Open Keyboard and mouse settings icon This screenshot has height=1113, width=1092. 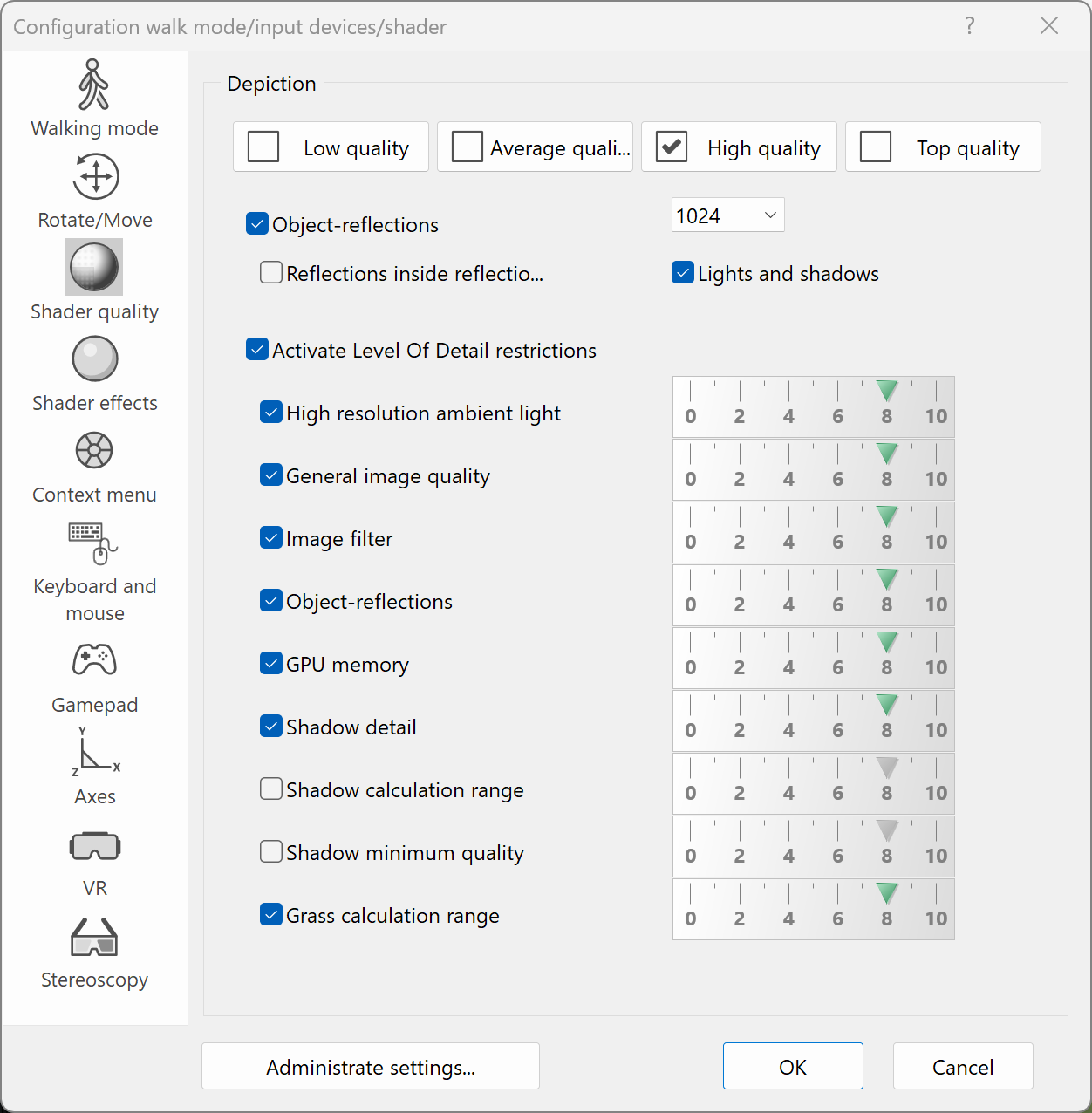tap(94, 543)
